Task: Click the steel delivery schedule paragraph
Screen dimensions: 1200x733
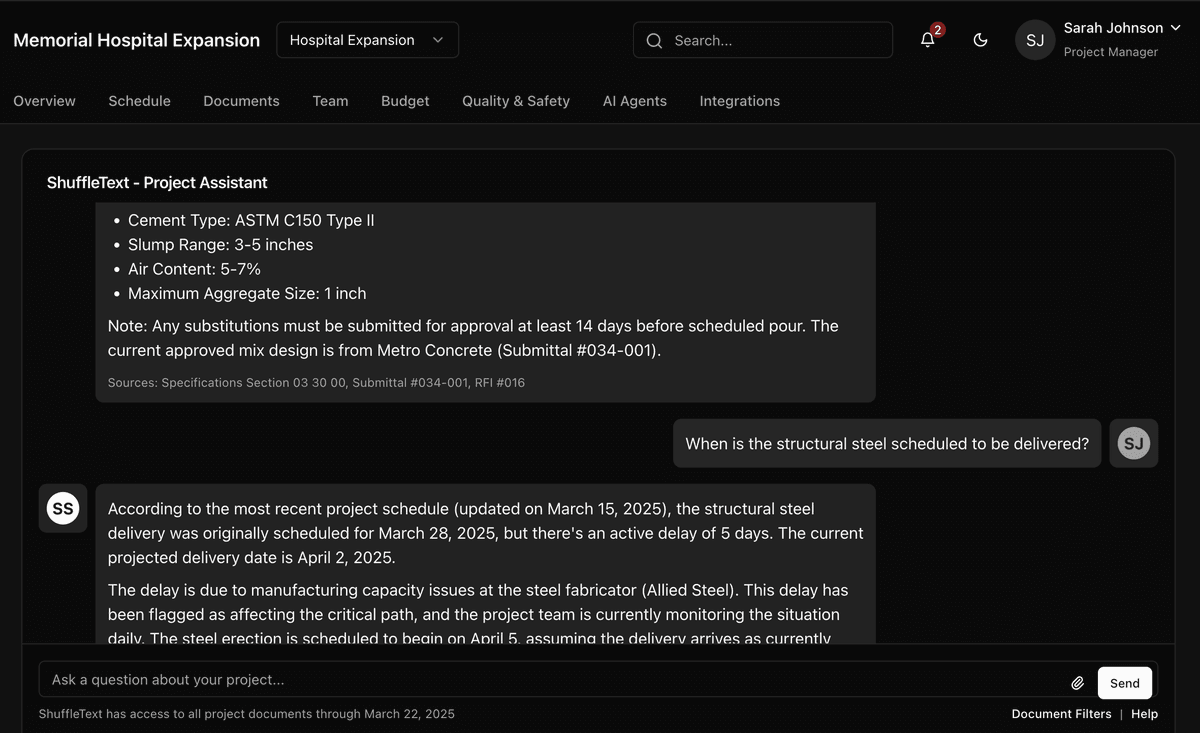Action: (x=485, y=533)
